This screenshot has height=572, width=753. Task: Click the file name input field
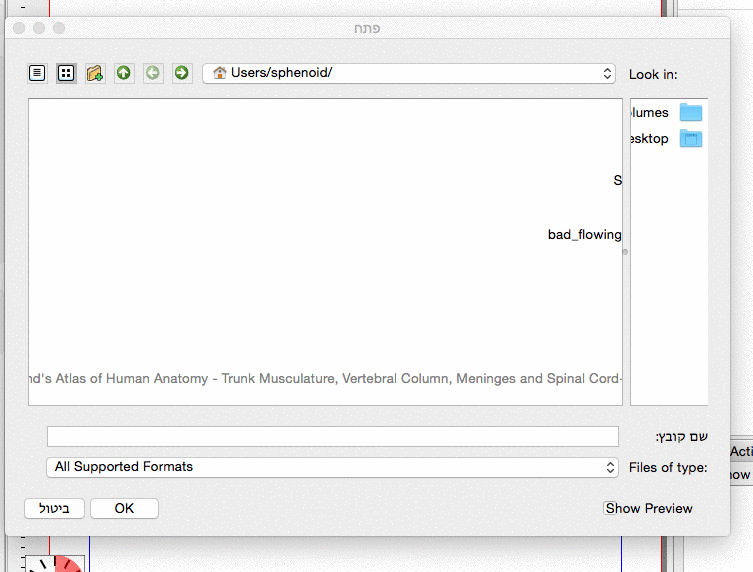(x=332, y=436)
